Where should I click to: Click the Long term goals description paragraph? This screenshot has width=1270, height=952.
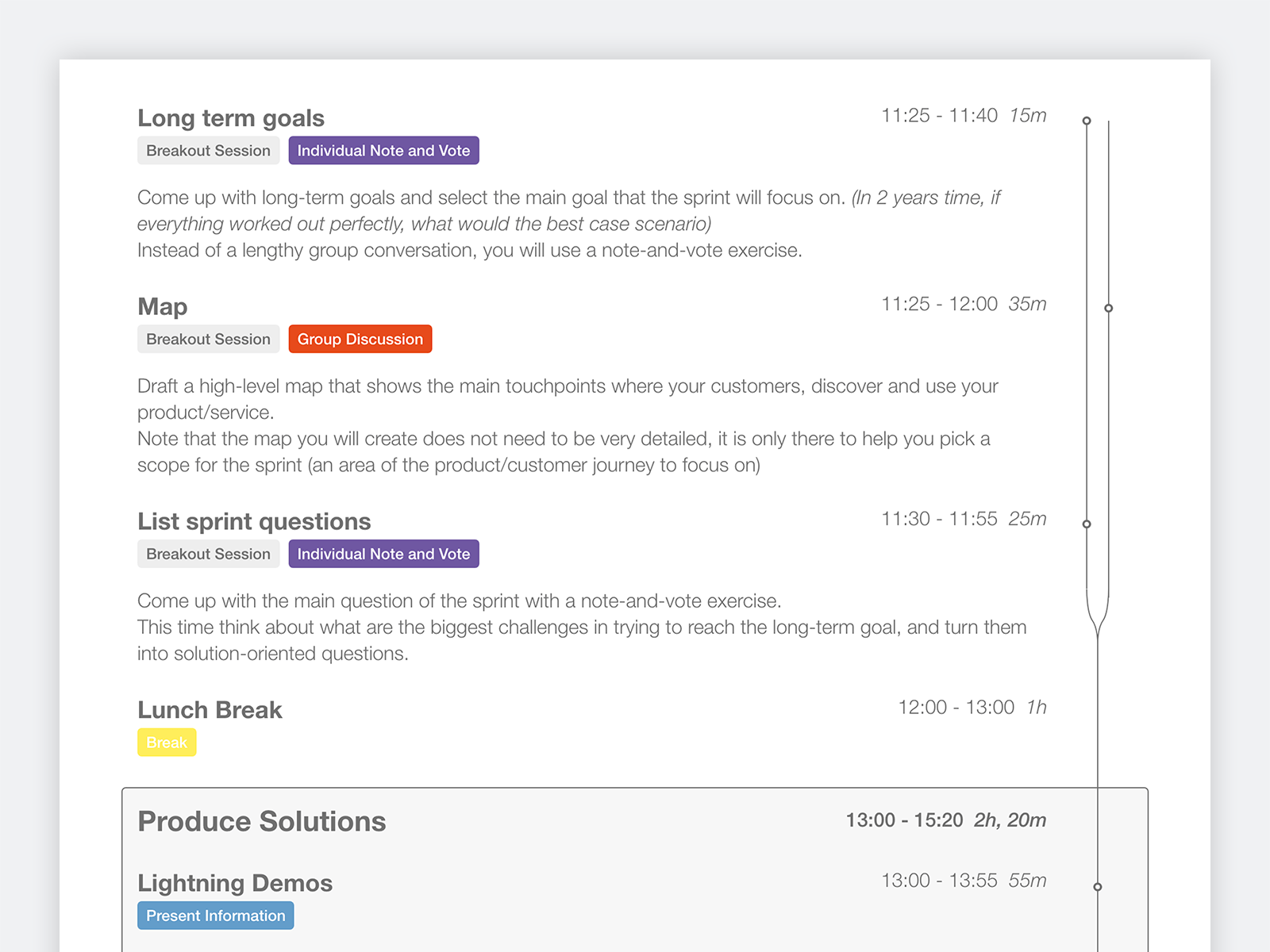569,224
